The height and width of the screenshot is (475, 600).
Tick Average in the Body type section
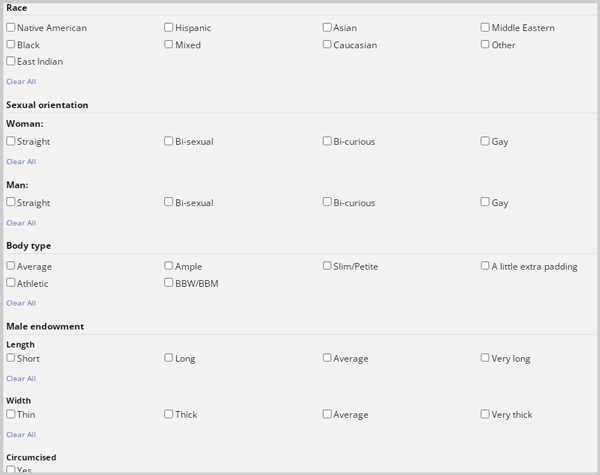[11, 266]
